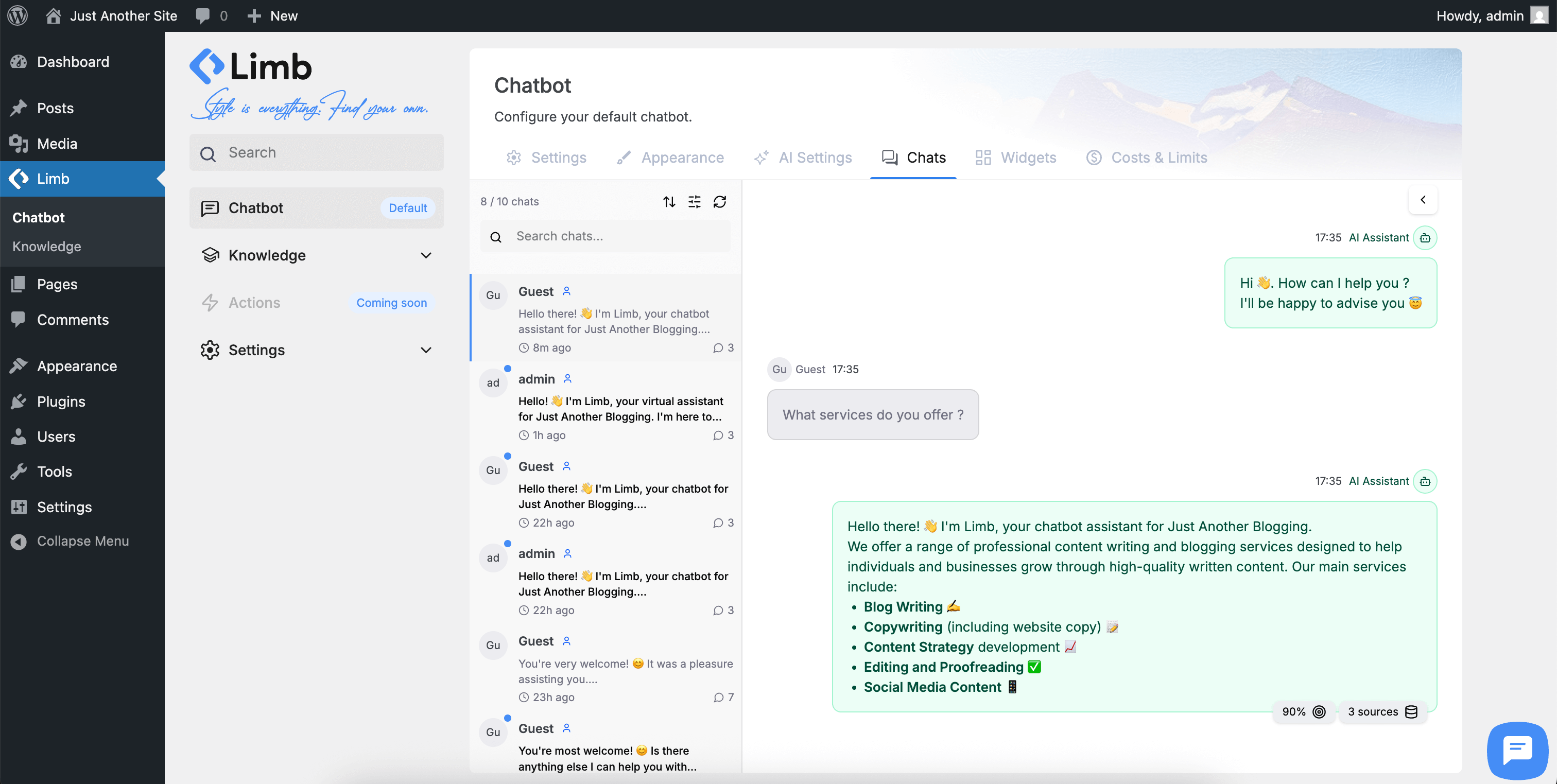
Task: Open the Costs & Limits tab
Action: point(1147,157)
